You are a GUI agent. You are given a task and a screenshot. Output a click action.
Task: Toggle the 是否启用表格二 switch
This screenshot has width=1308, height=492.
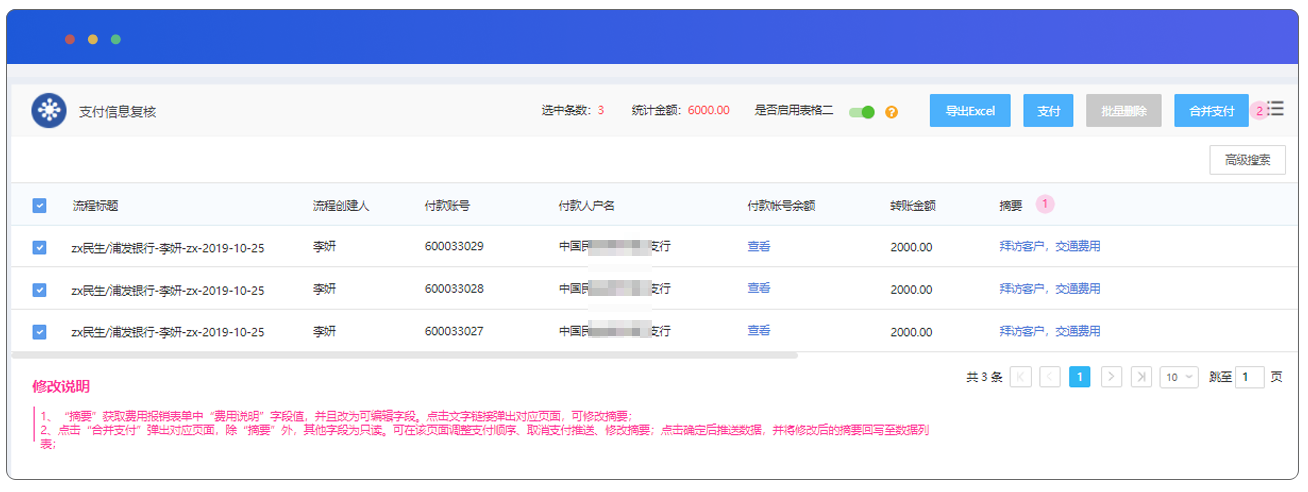pyautogui.click(x=861, y=112)
